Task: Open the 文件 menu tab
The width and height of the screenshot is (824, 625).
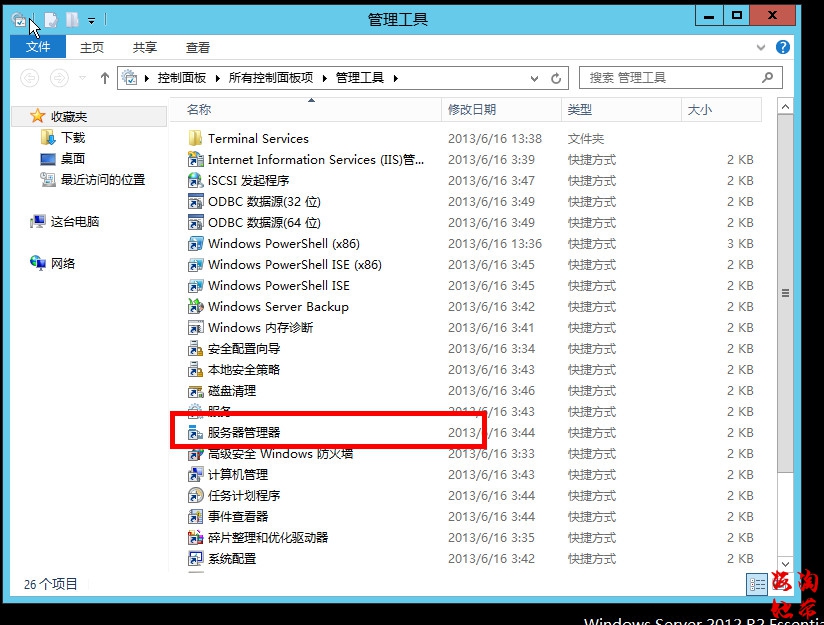Action: (38, 47)
